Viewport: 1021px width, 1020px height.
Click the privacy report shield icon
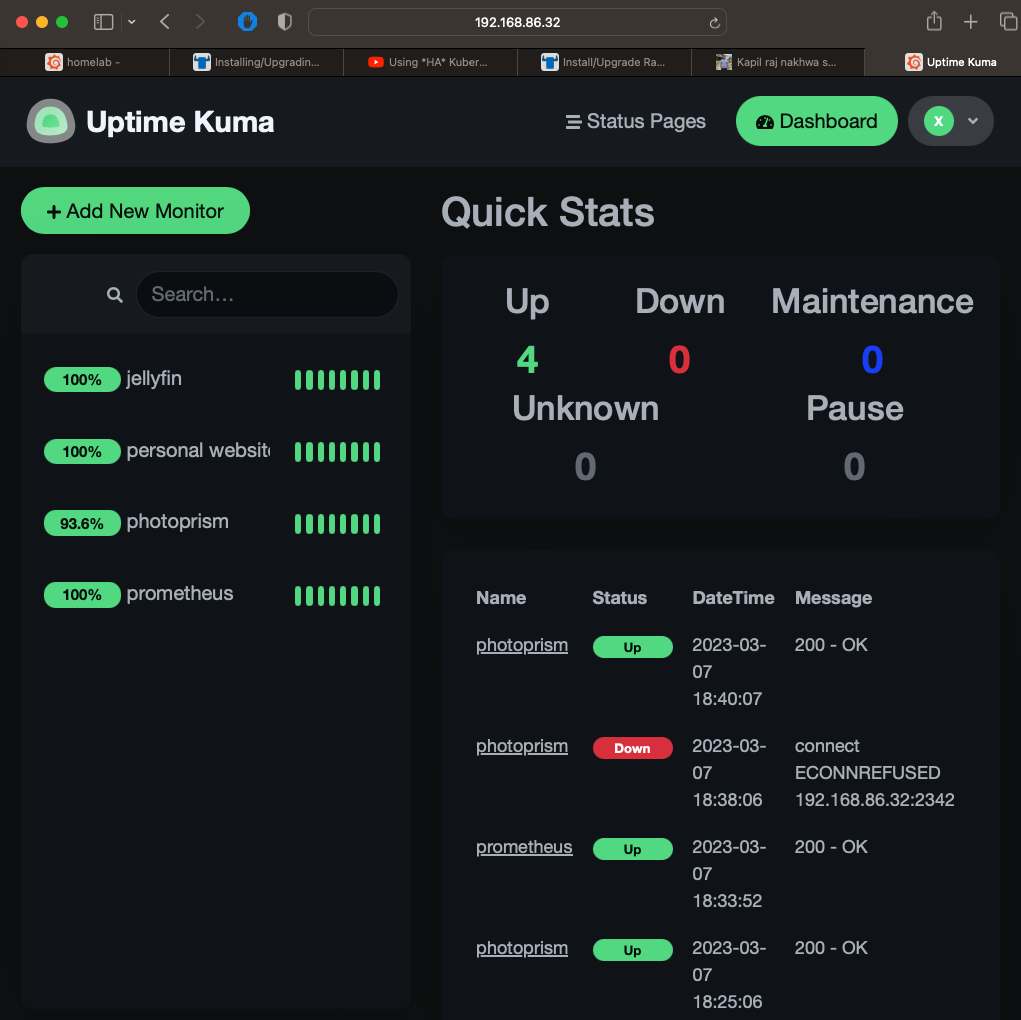pyautogui.click(x=285, y=22)
